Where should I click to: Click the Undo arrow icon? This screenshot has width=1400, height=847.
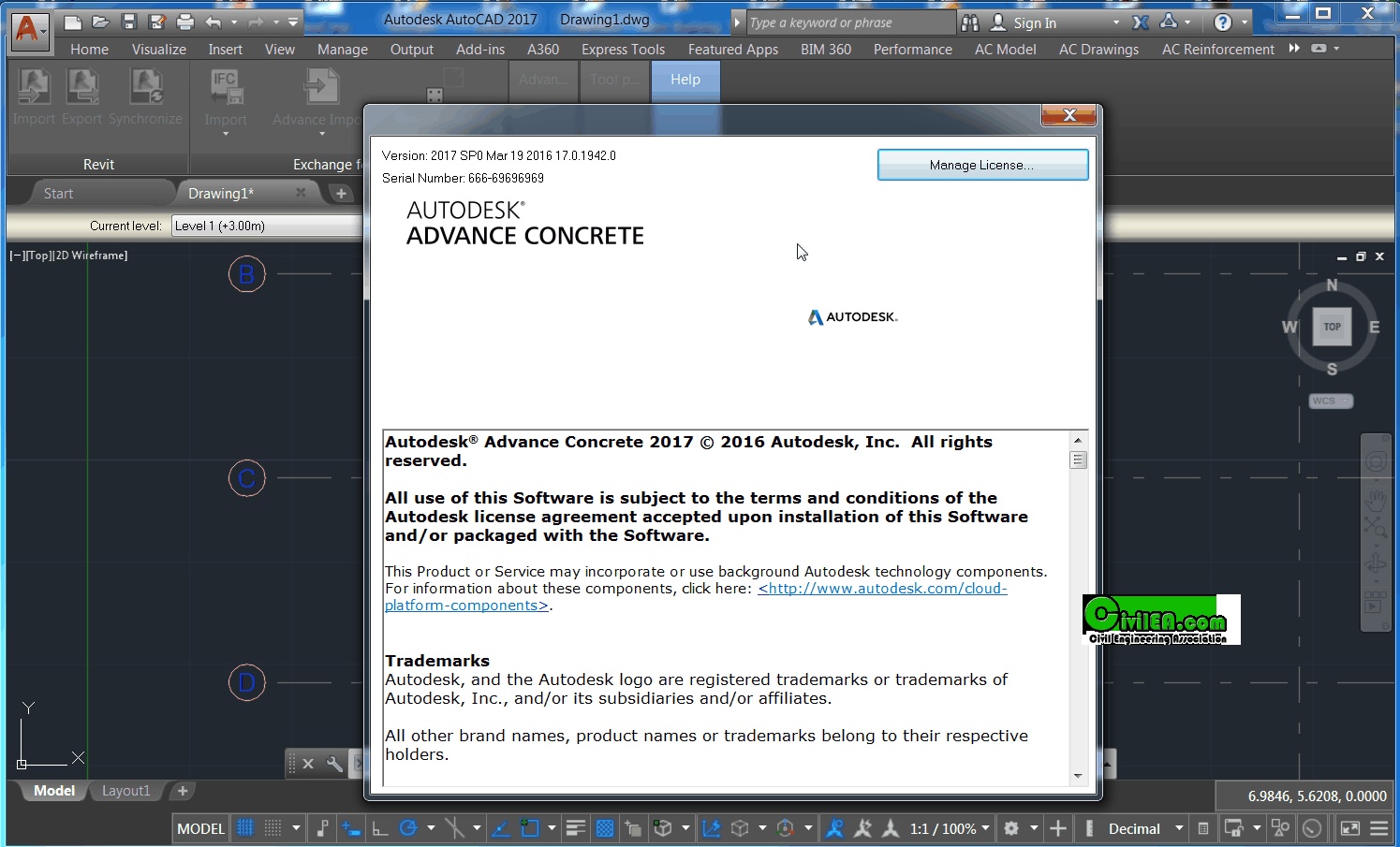(x=214, y=22)
